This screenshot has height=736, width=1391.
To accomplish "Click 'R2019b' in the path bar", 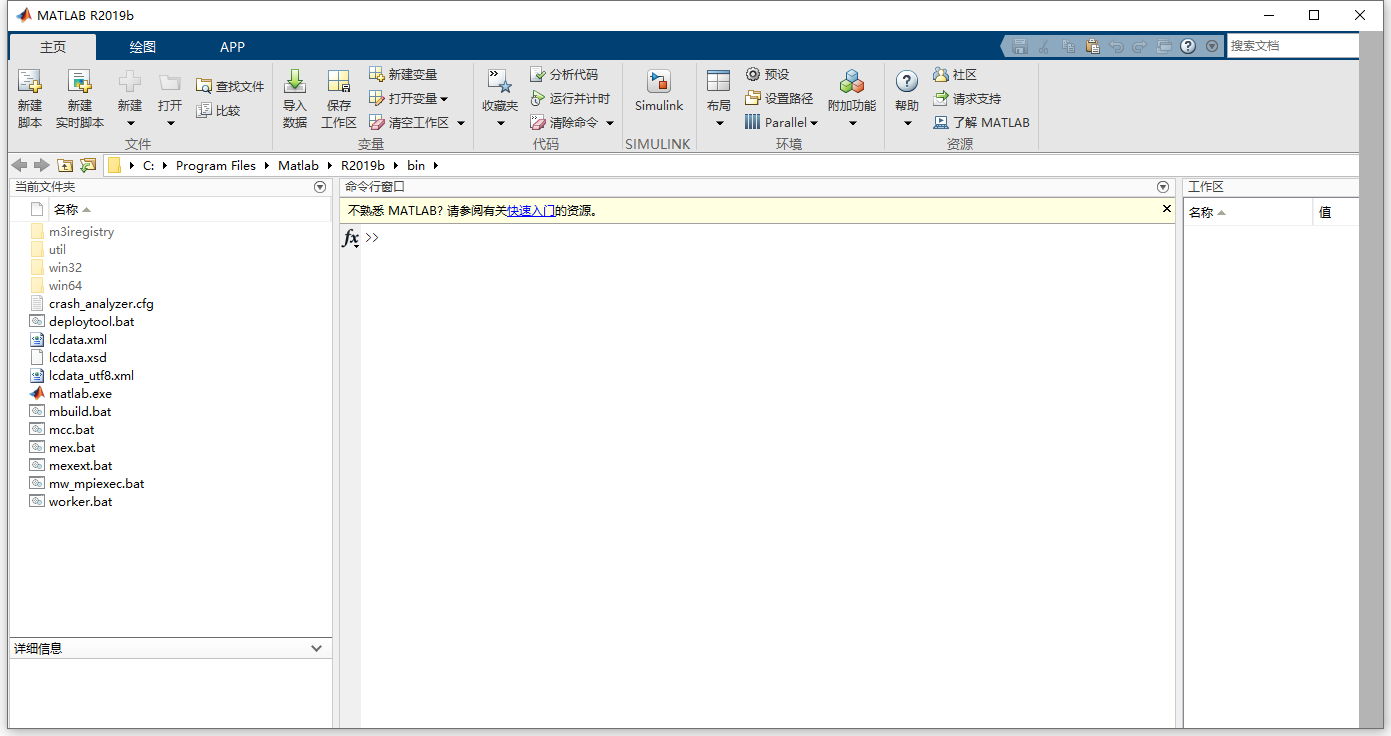I will click(362, 166).
